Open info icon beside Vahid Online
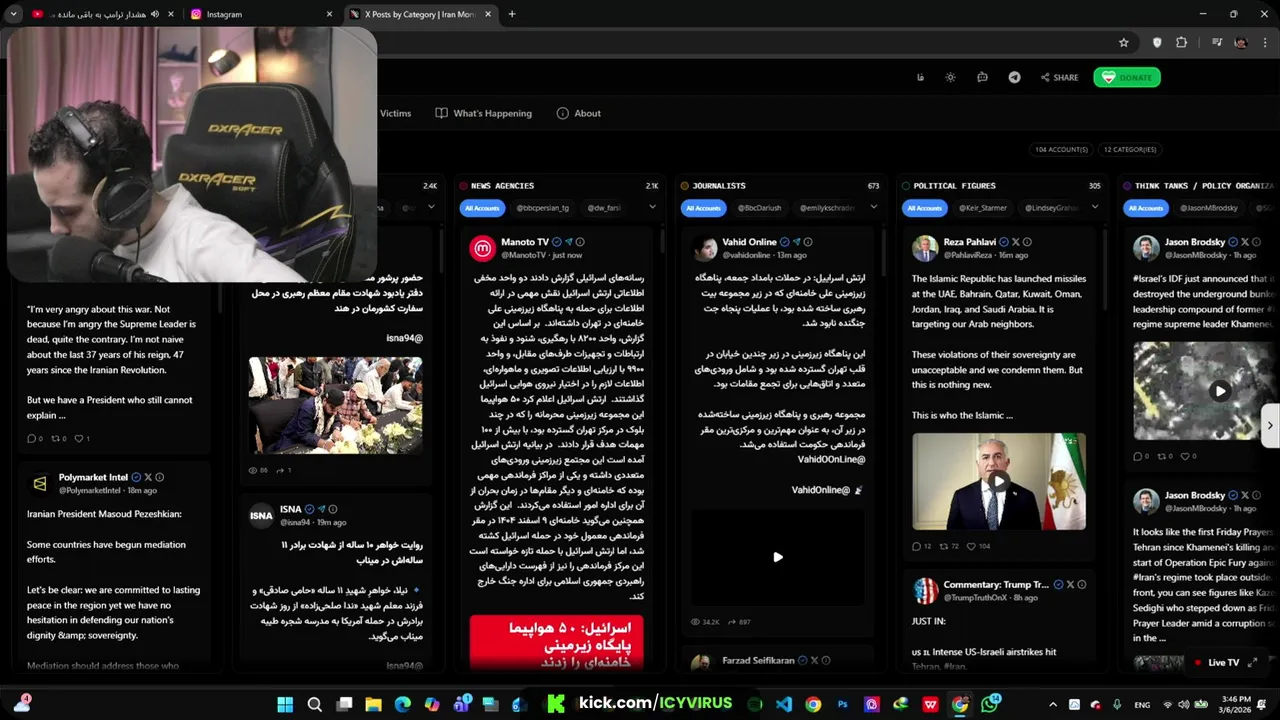The height and width of the screenshot is (720, 1280). 808,242
